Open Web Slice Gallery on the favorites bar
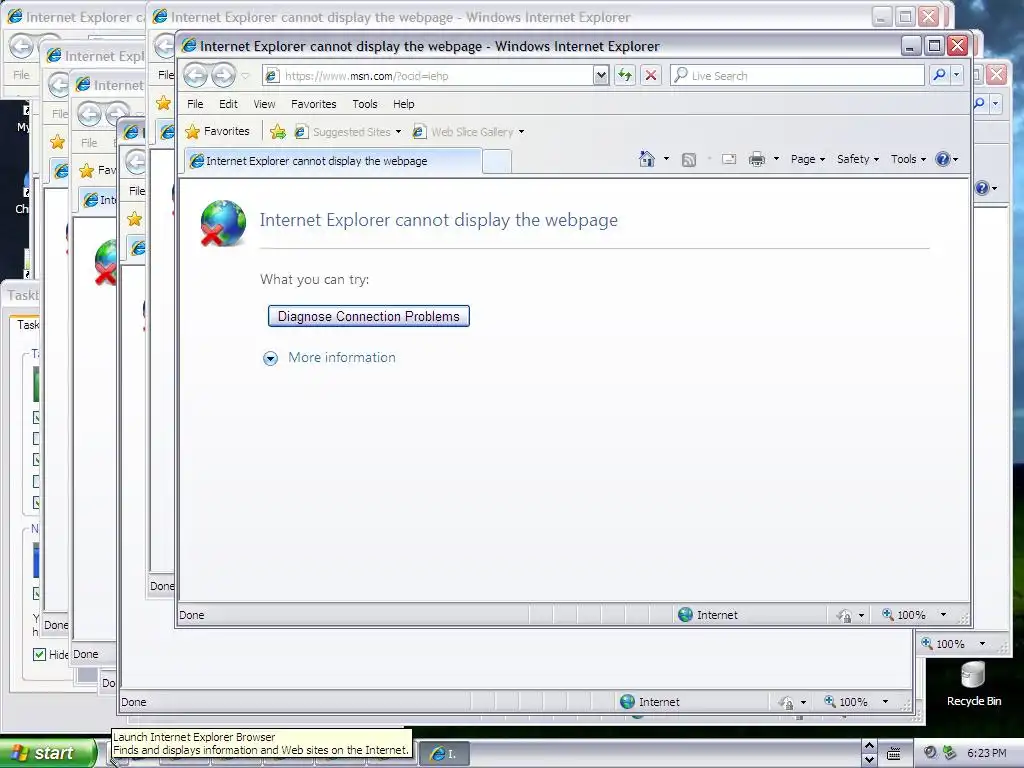The image size is (1024, 768). pyautogui.click(x=463, y=132)
